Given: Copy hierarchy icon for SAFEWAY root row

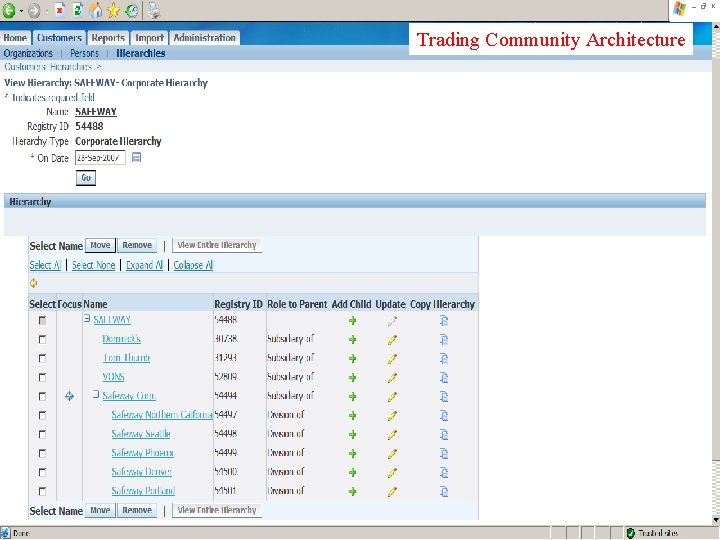Looking at the screenshot, I should tap(444, 321).
